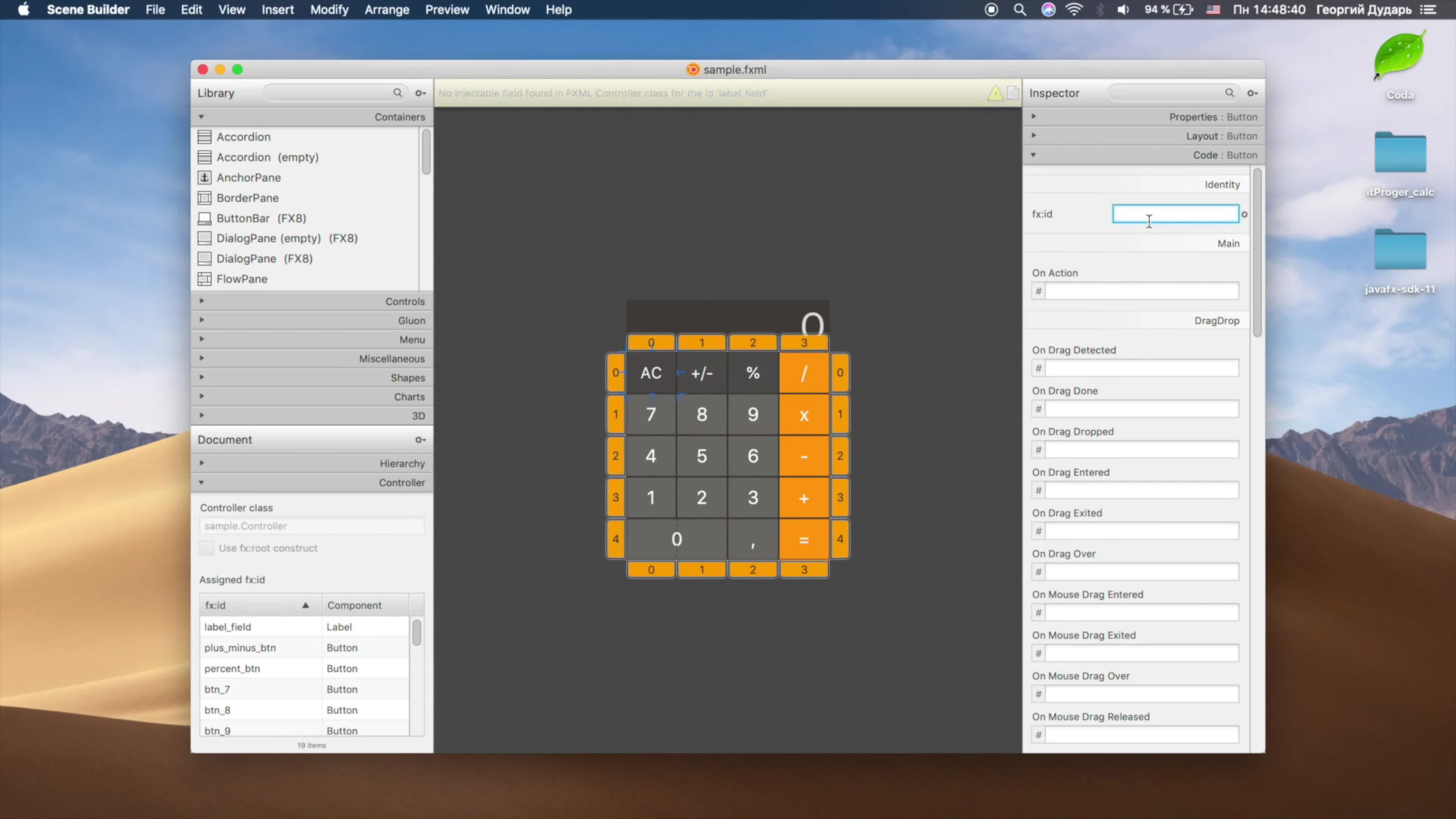Open the Arrange menu

386,9
